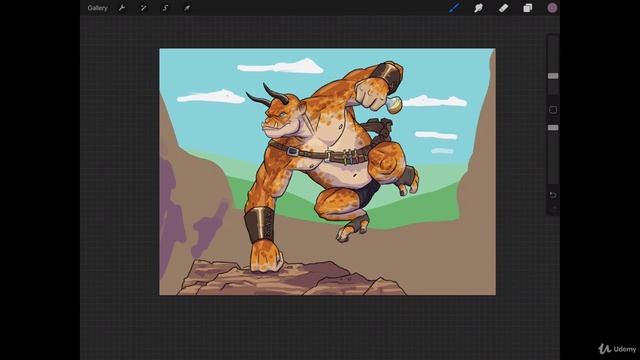Adjust the brush size slider handle
This screenshot has height=360, width=640.
coord(553,76)
